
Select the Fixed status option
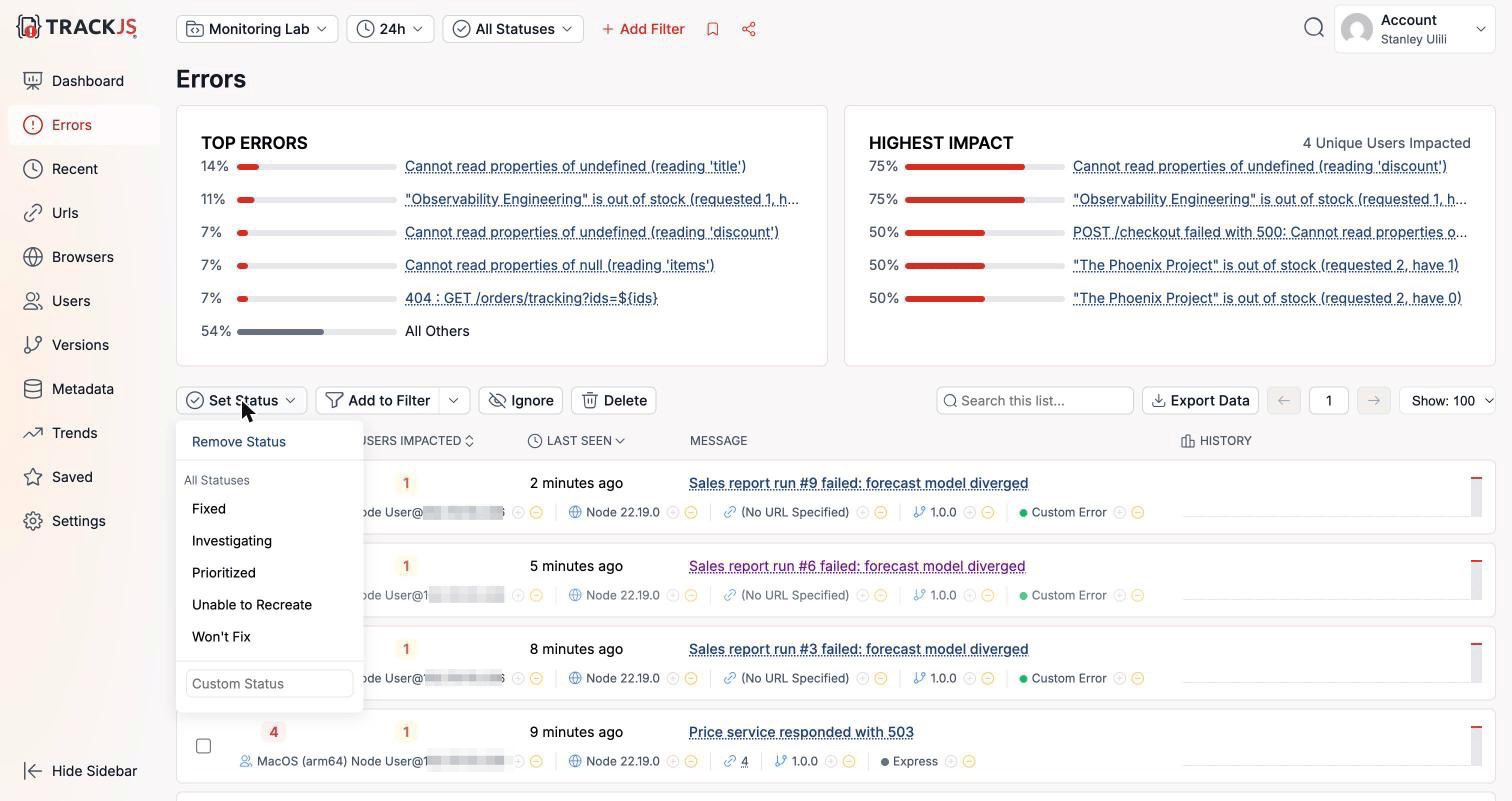209,509
